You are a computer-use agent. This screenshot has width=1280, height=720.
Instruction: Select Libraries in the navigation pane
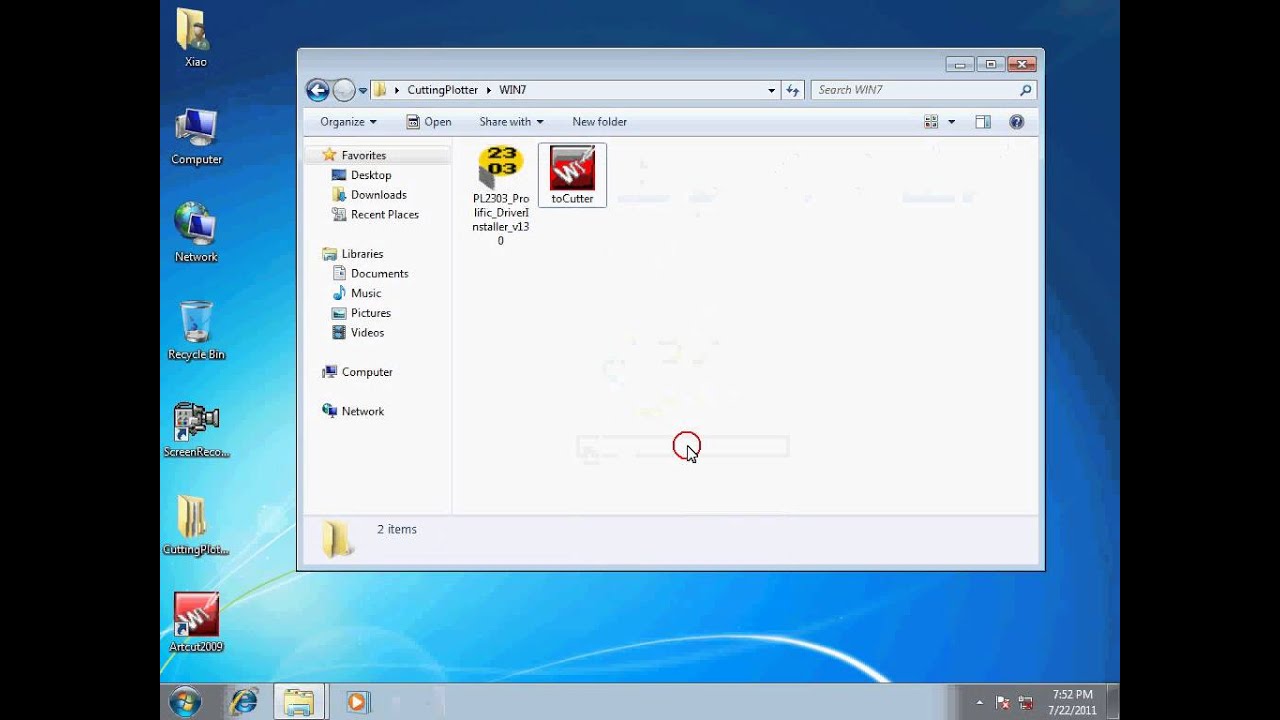(362, 254)
